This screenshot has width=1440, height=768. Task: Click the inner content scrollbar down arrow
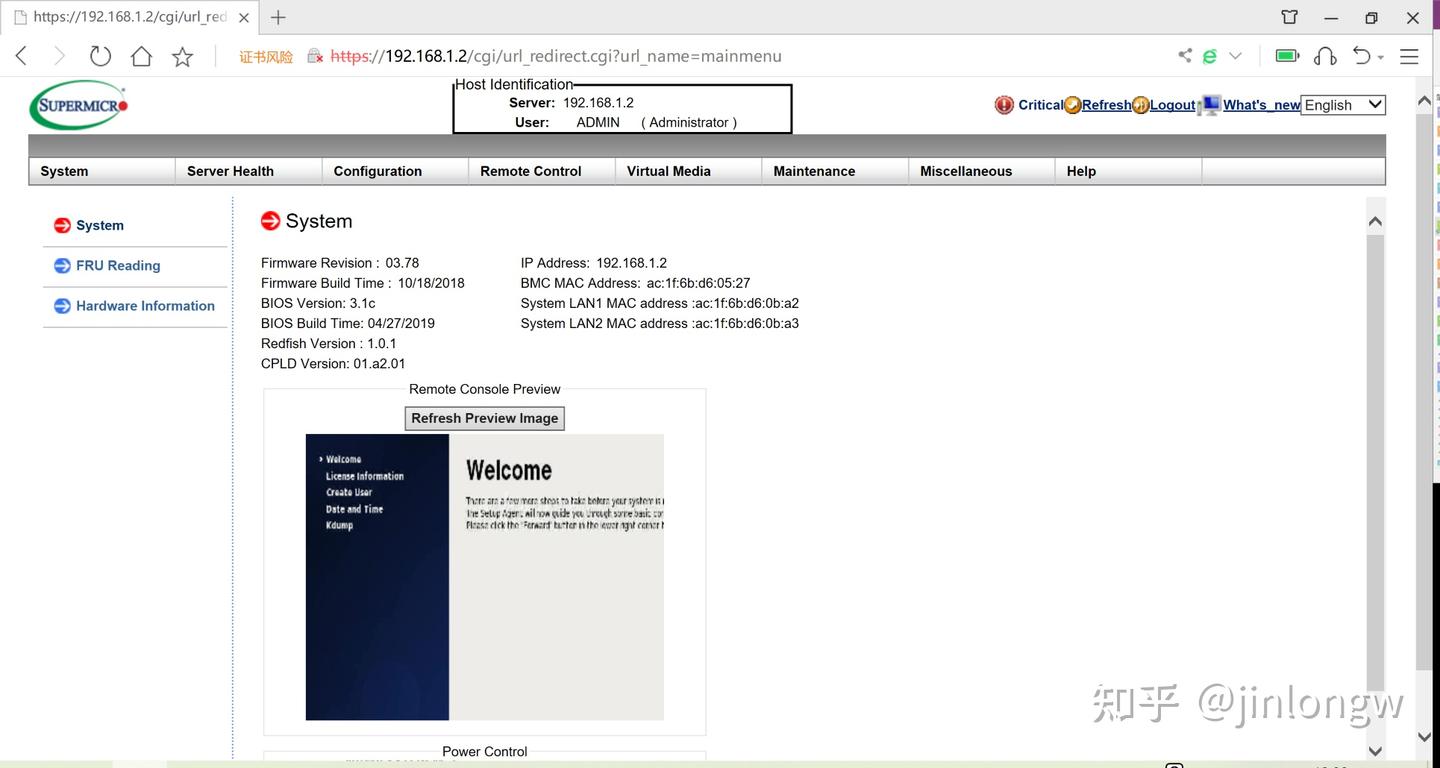pyautogui.click(x=1375, y=751)
